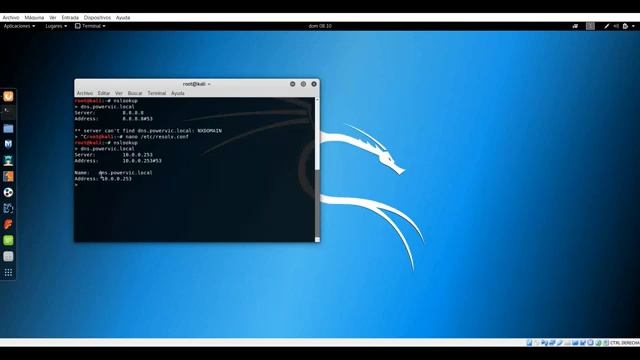Open VirtualBox Entrada menu
The image size is (640, 360).
[x=70, y=18]
